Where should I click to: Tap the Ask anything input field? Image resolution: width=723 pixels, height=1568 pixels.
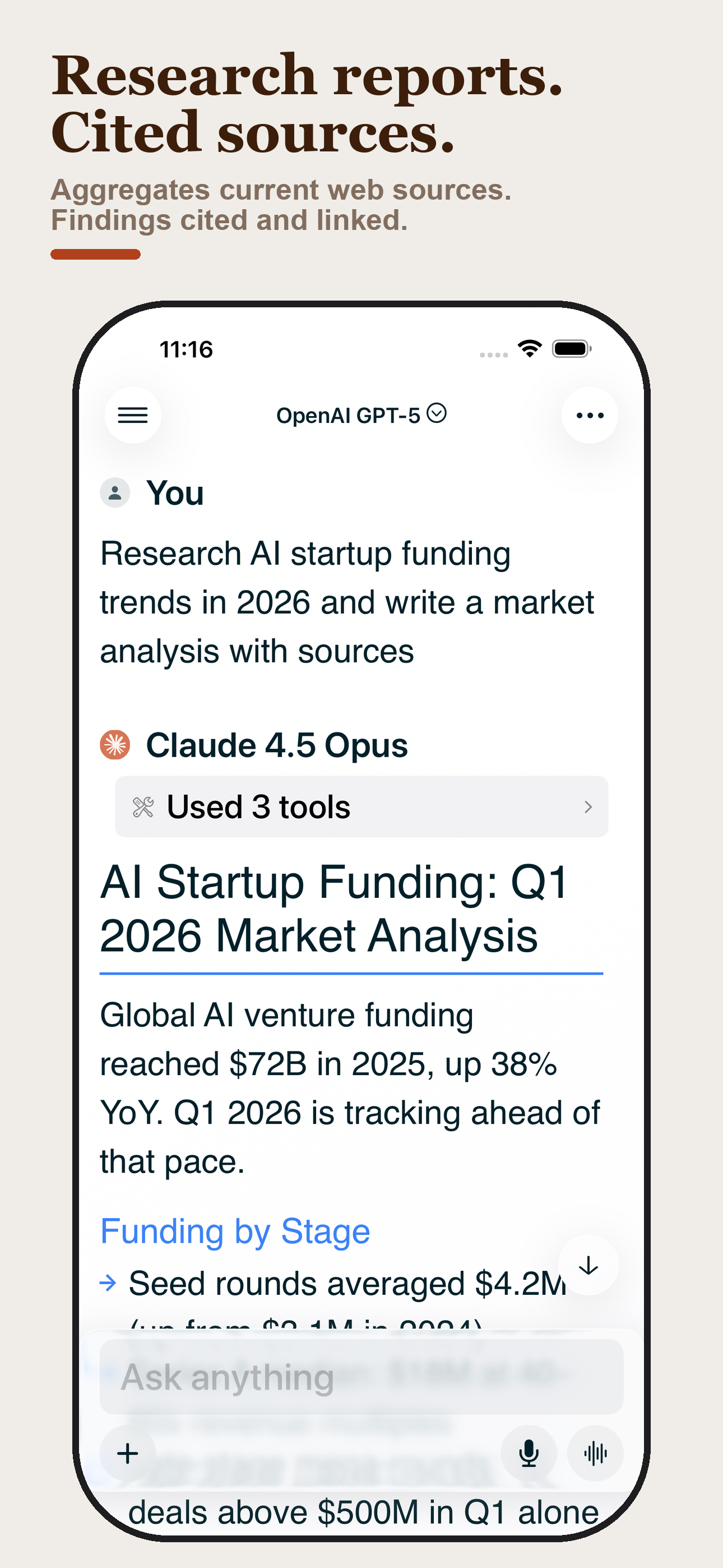[361, 1377]
